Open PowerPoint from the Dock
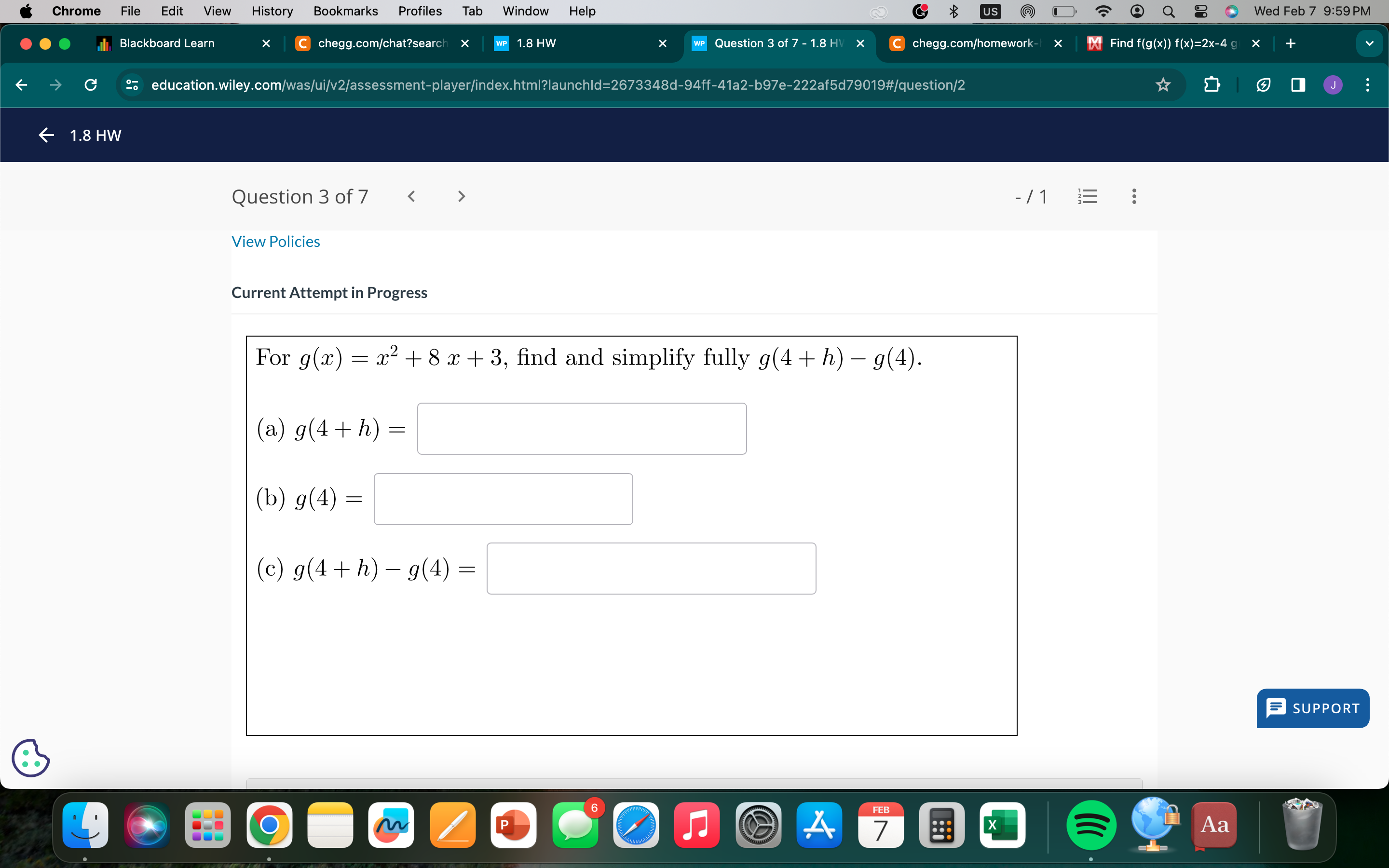1389x868 pixels. (513, 825)
